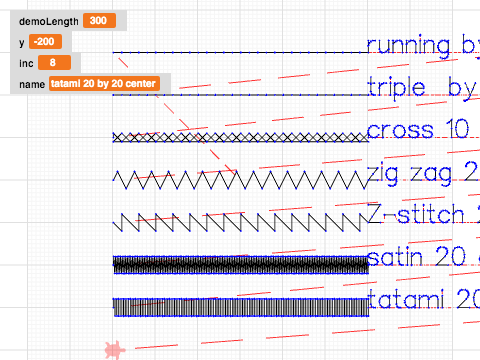Image resolution: width=480 pixels, height=360 pixels.
Task: Click the tatami stitch bar
Action: pyautogui.click(x=241, y=307)
